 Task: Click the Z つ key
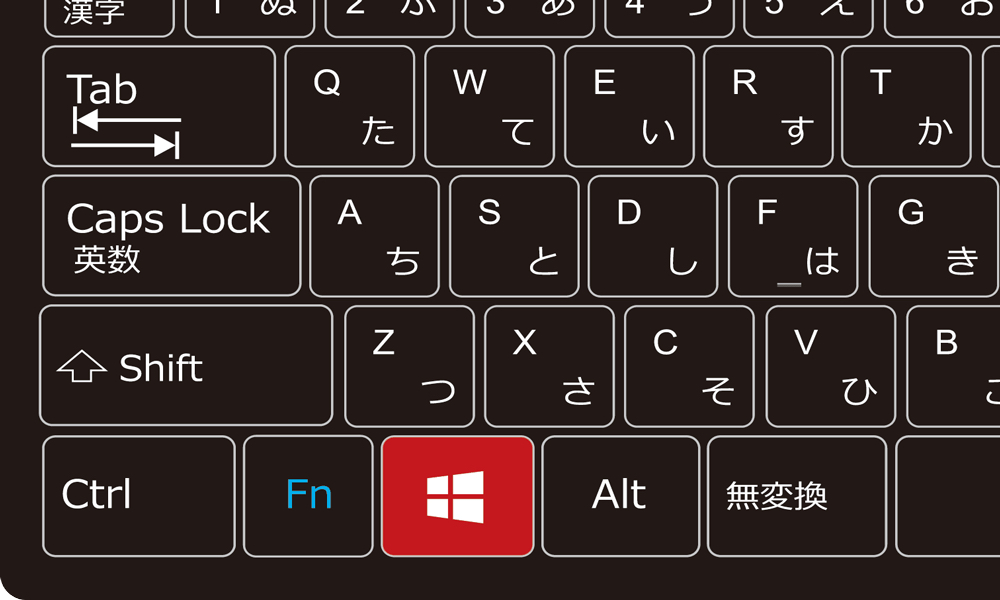click(x=409, y=366)
